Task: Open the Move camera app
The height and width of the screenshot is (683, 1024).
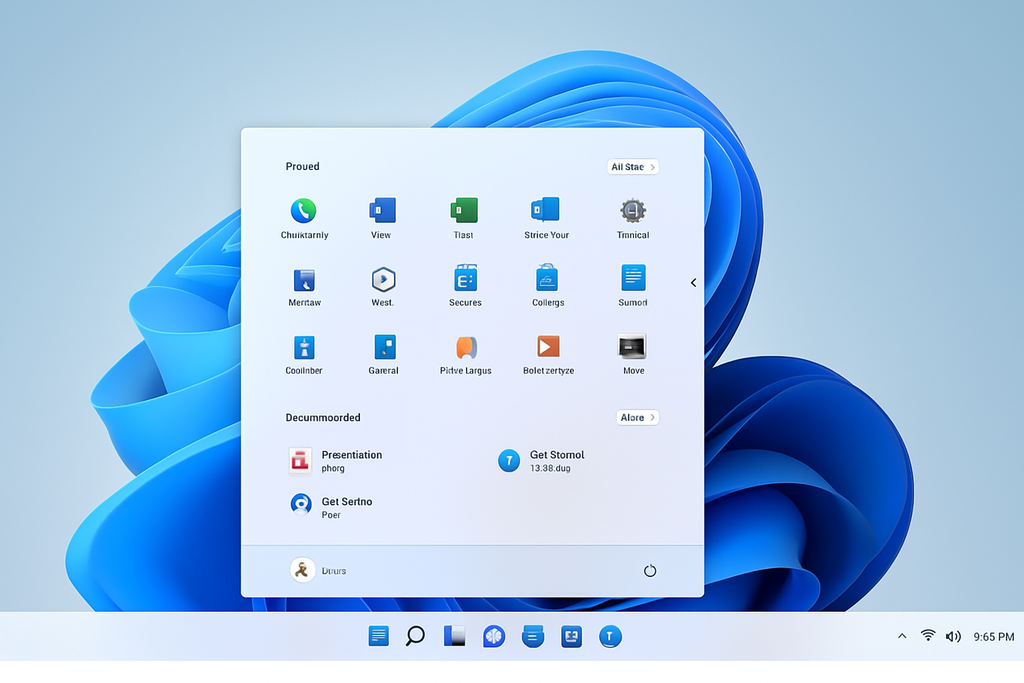Action: 632,352
